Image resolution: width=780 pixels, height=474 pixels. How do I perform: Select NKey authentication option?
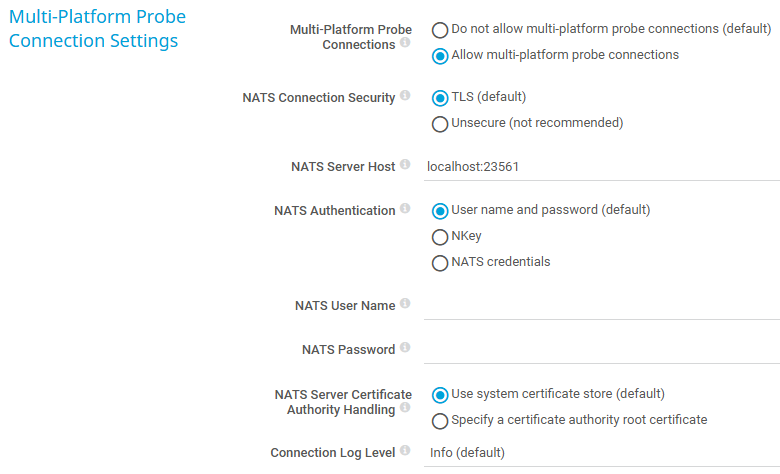click(x=440, y=237)
